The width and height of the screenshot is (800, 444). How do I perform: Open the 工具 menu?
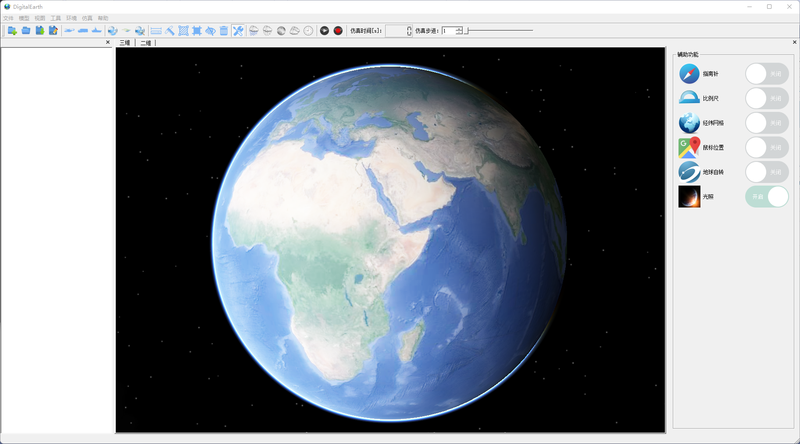(x=56, y=18)
